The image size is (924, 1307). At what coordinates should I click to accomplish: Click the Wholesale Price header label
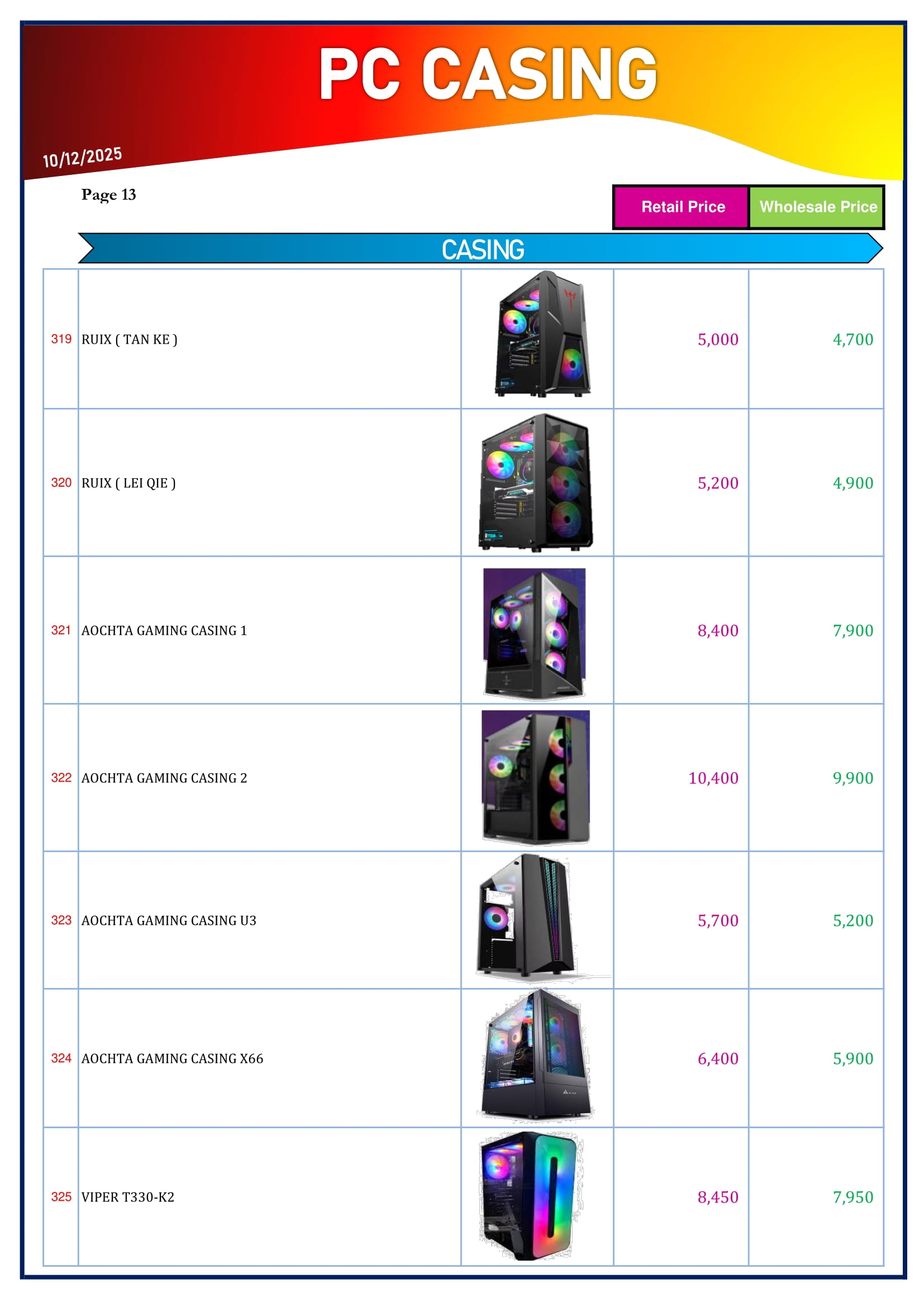point(818,207)
